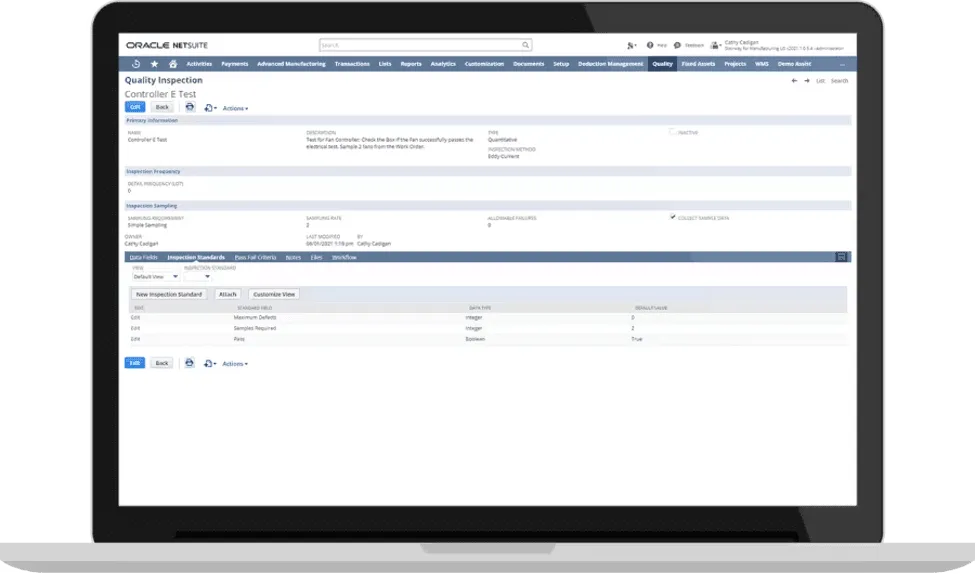977x575 pixels.
Task: Click the Customize View button
Action: click(273, 294)
